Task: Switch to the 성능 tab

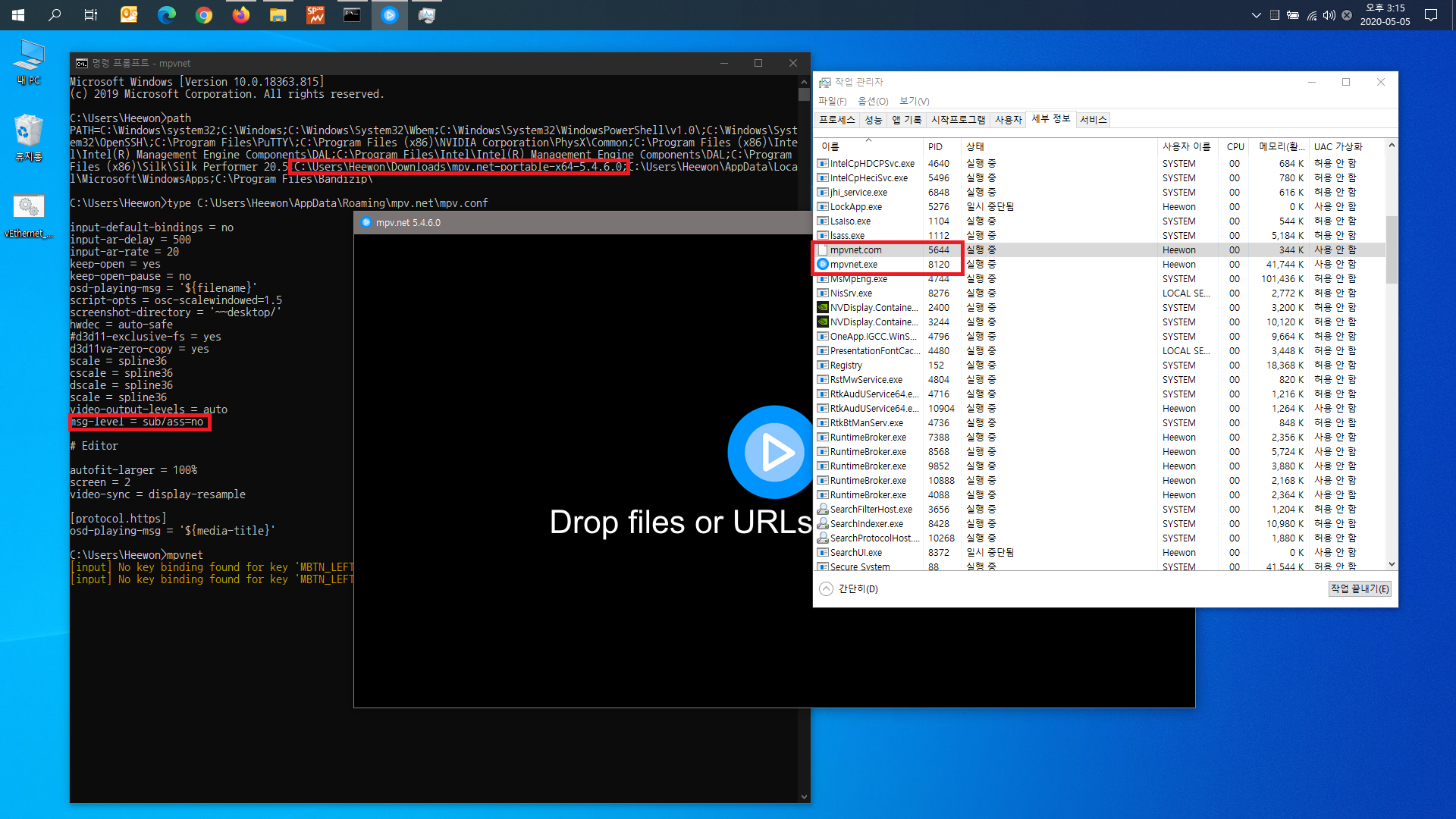Action: [874, 120]
